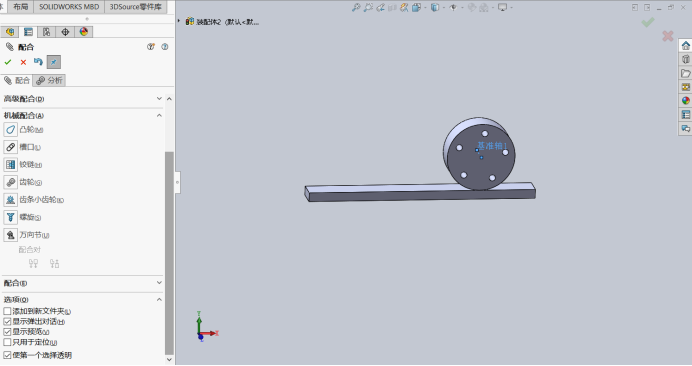Open the DisplayManager color ball tab icon
This screenshot has width=692, height=366.
(x=84, y=32)
